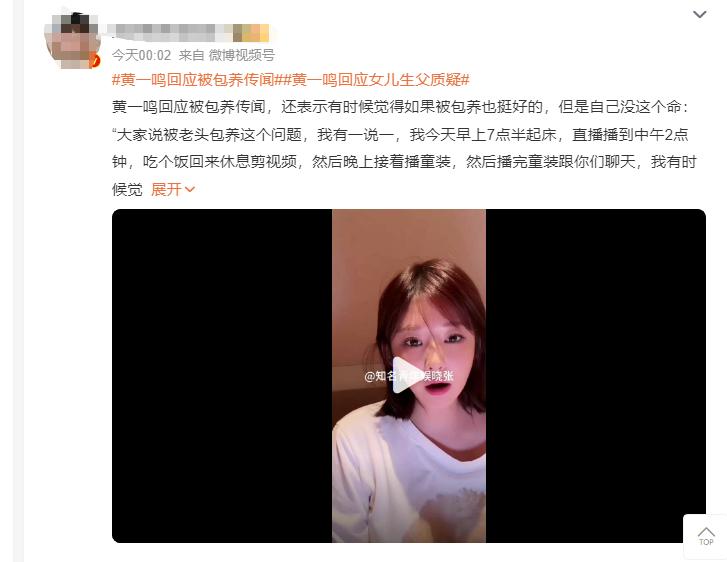Click the up arrow icon above TOP

tap(706, 531)
